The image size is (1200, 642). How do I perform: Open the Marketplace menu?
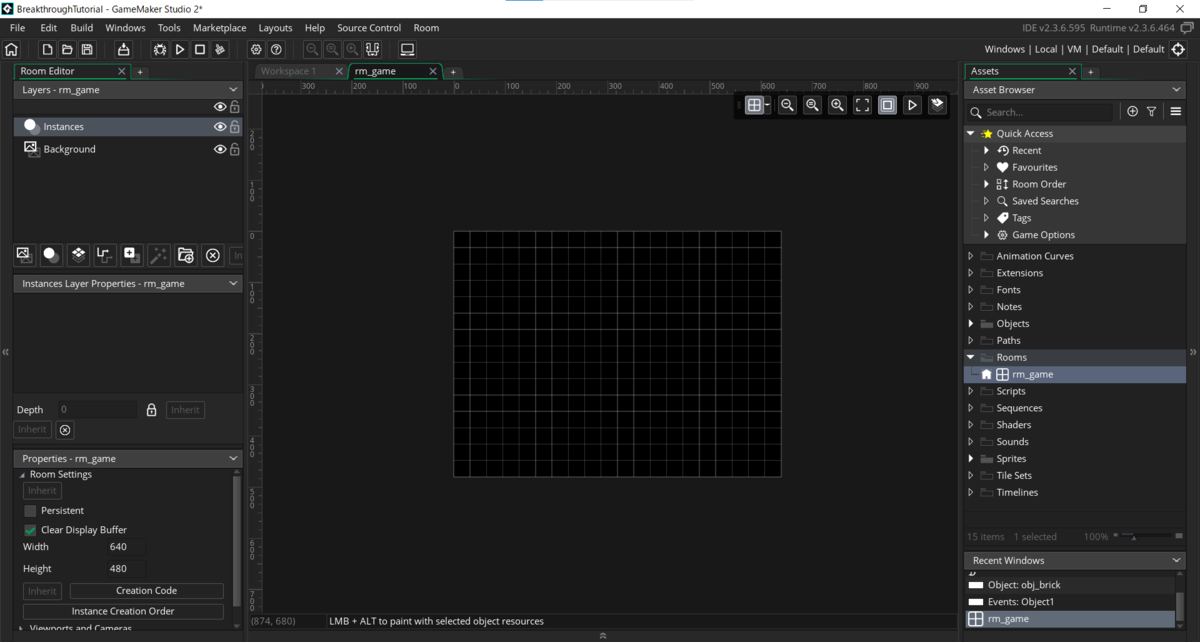pyautogui.click(x=219, y=28)
